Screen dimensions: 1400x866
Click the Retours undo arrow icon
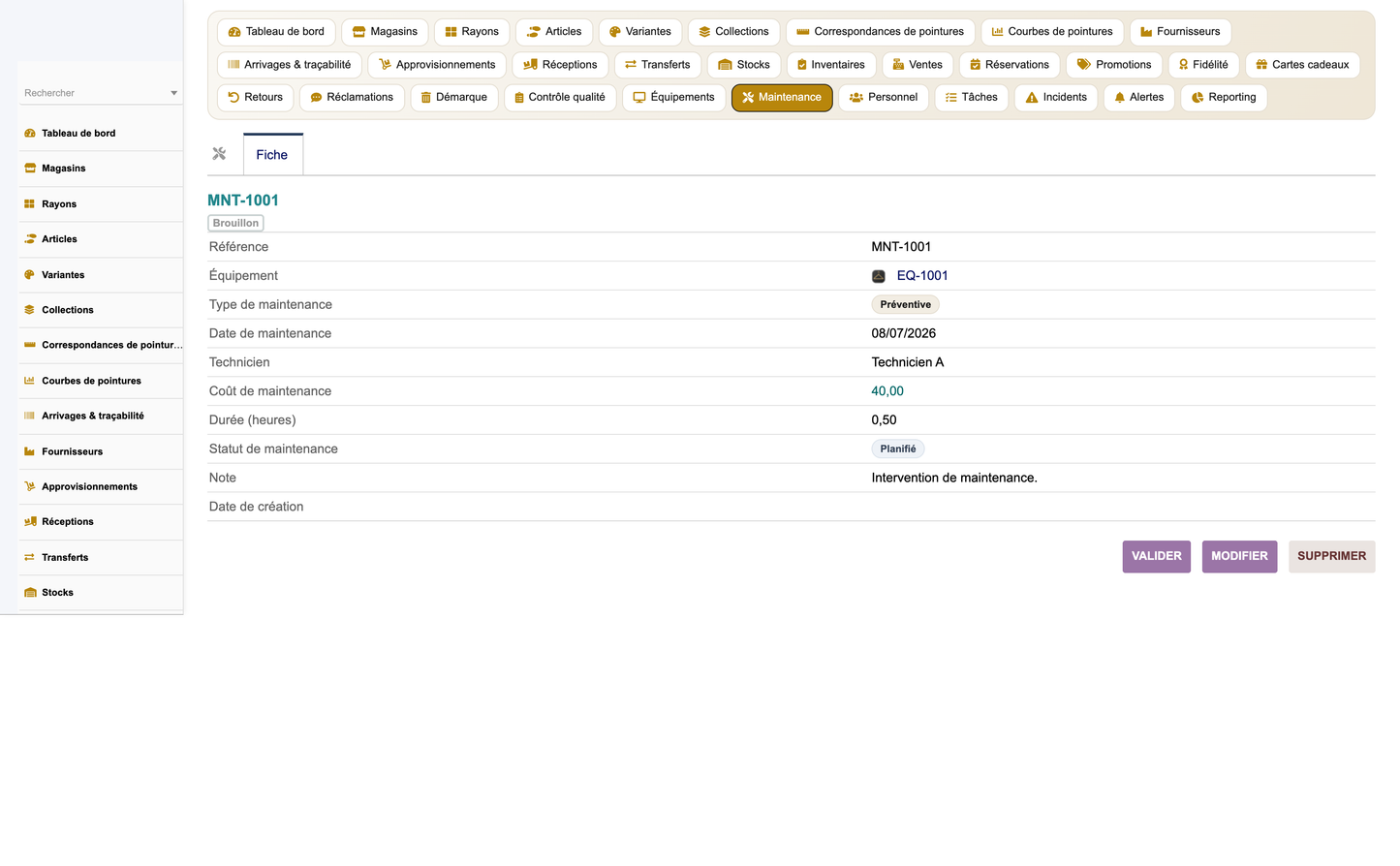click(233, 97)
